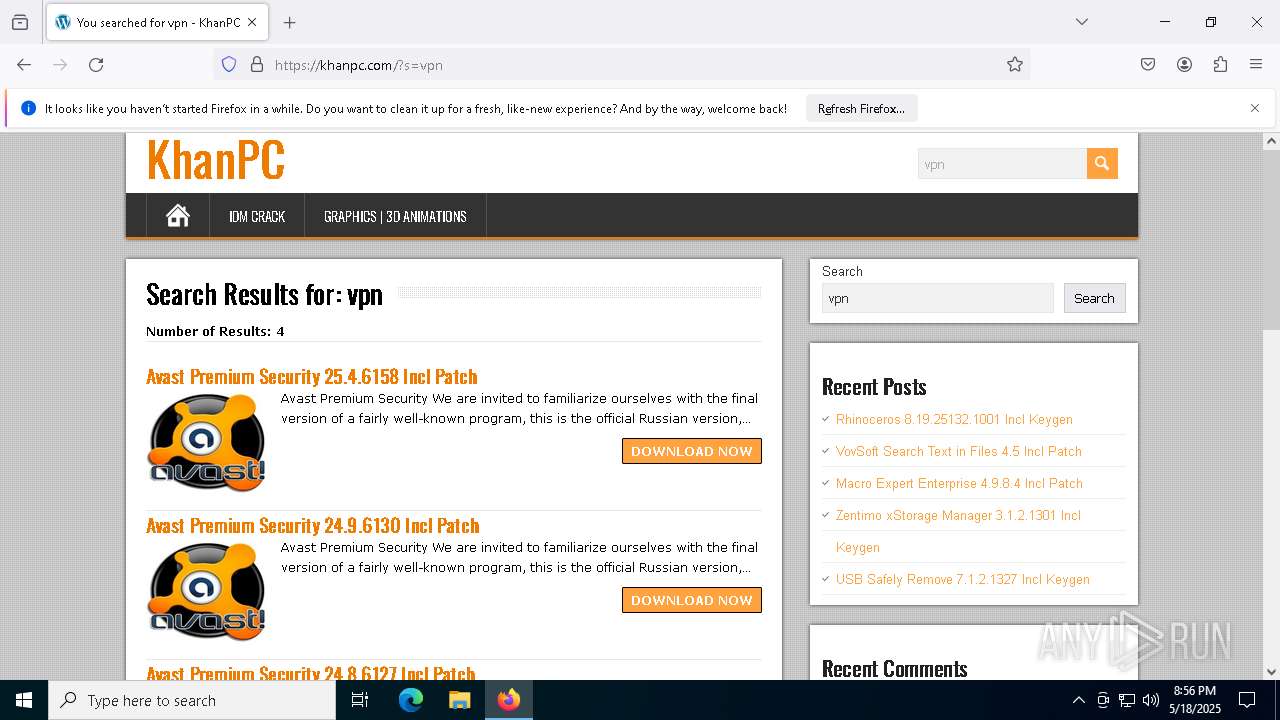Click DOWNLOAD NOW for Avast 24.9.6130
This screenshot has height=720, width=1280.
(x=692, y=600)
